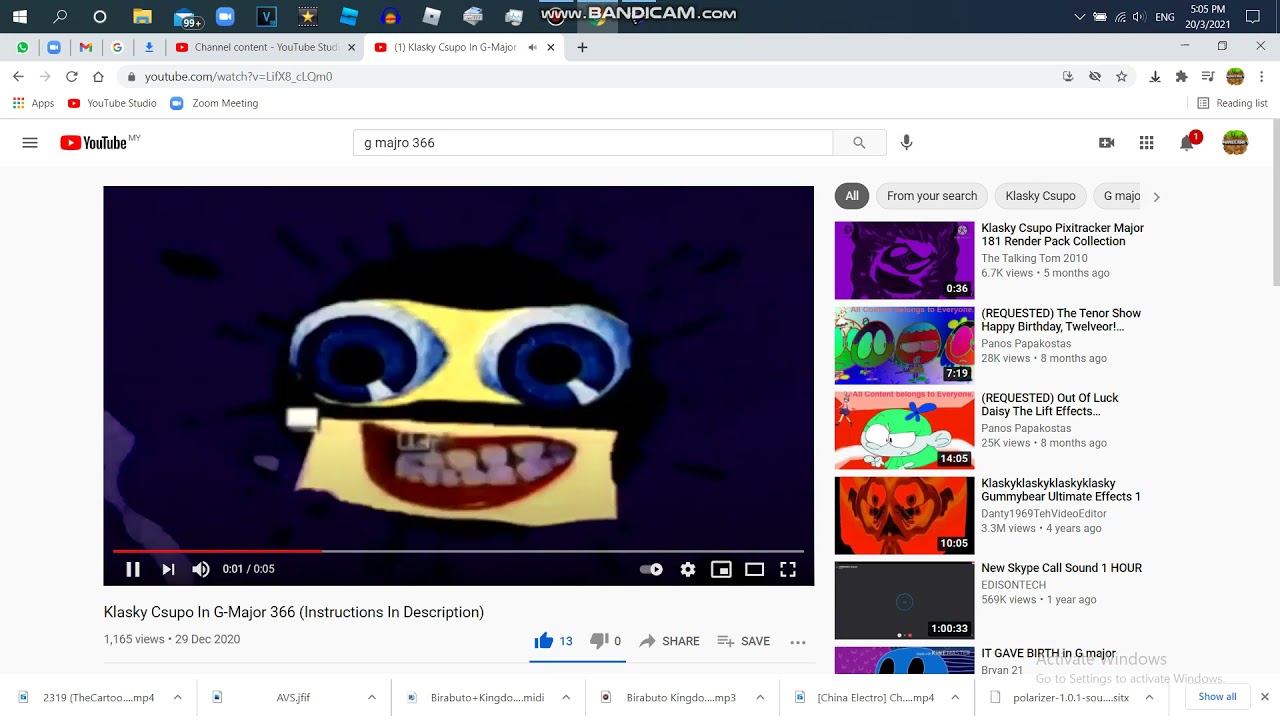
Task: Open Klasky Csupo Pixitracker Major 181 thumbnail
Action: (x=904, y=260)
